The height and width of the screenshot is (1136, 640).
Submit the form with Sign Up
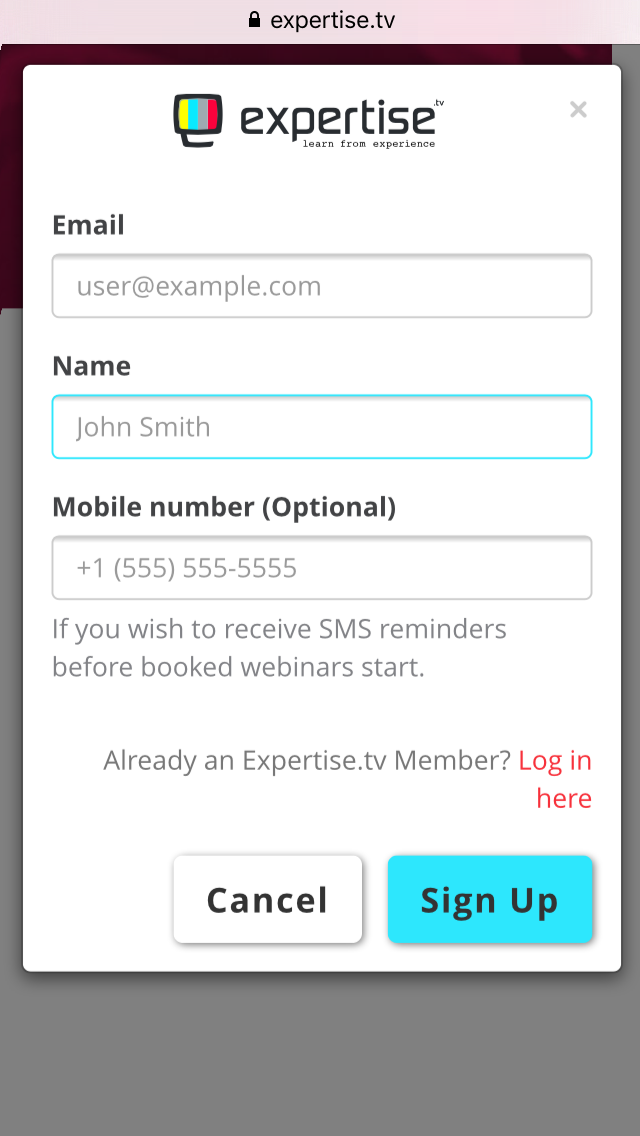pos(489,900)
